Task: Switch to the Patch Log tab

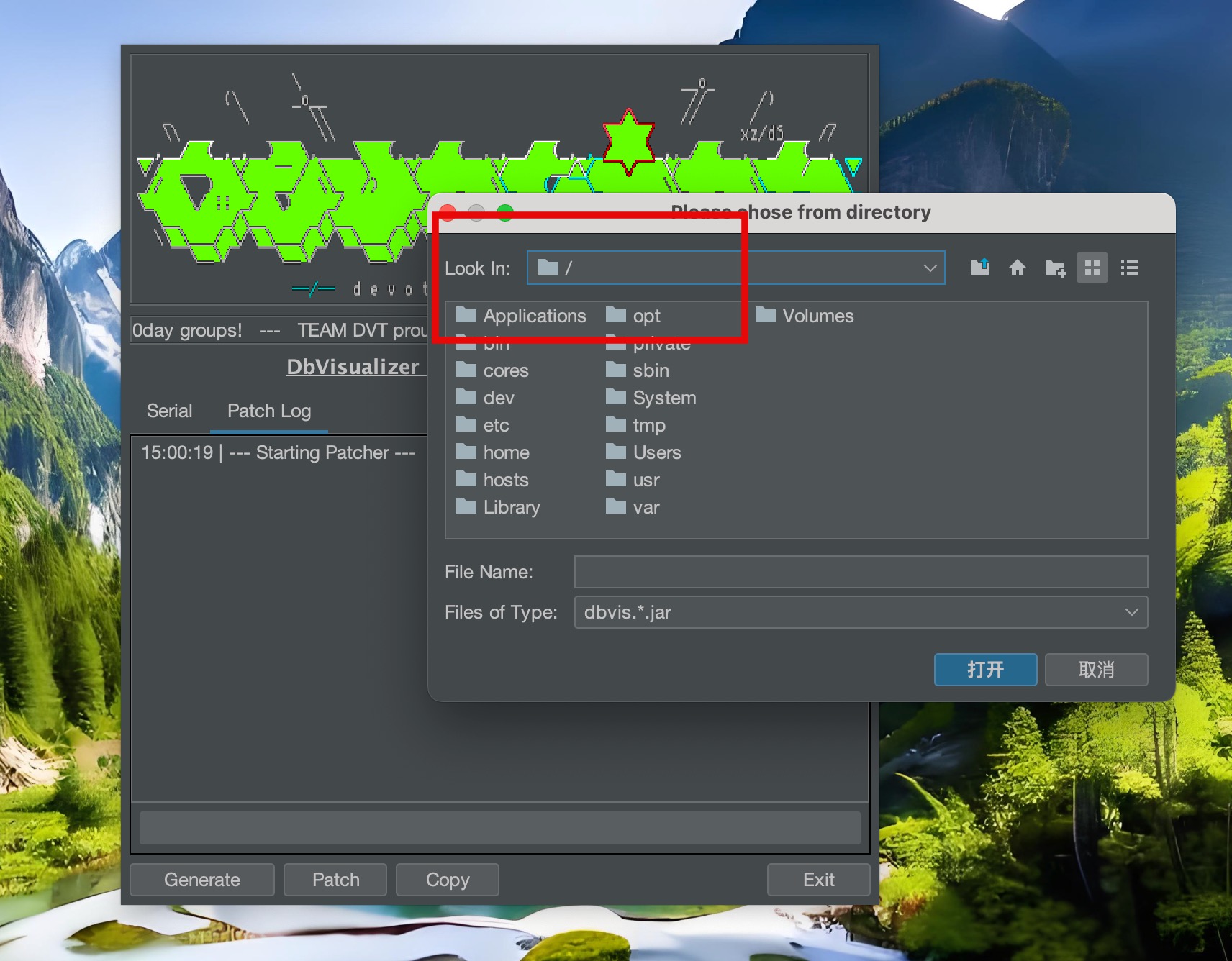Action: tap(269, 411)
